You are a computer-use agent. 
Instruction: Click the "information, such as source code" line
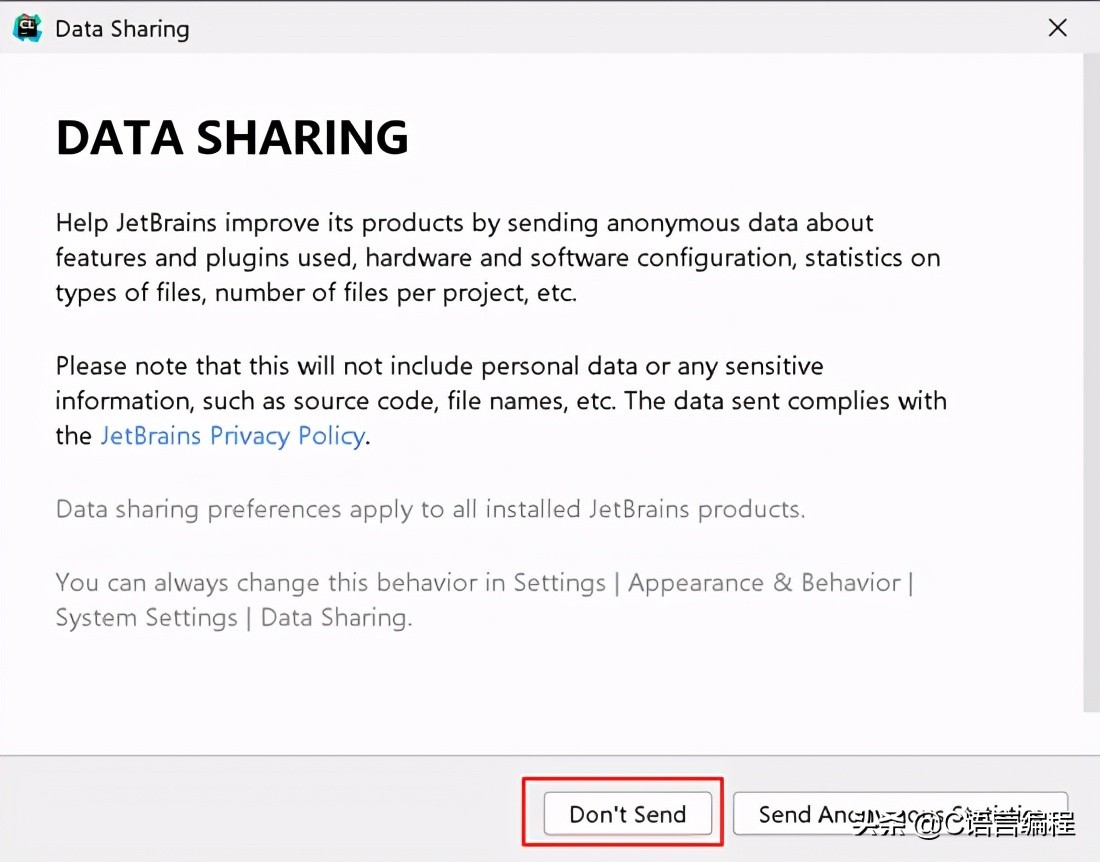click(x=500, y=401)
